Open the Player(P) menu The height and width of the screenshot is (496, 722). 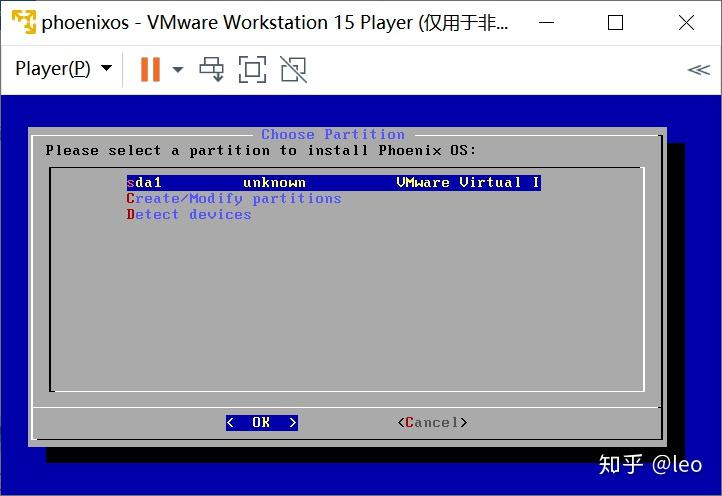pos(64,69)
